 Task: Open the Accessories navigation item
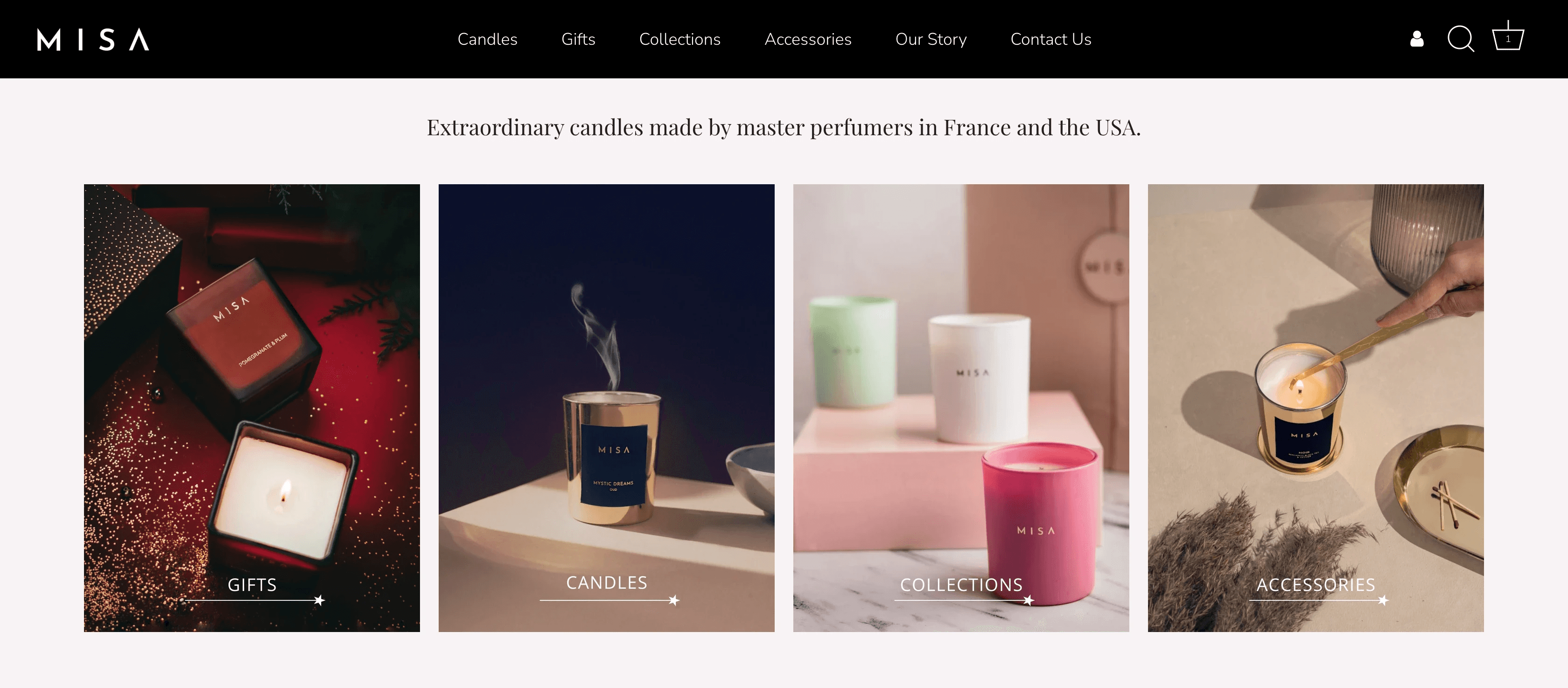808,40
